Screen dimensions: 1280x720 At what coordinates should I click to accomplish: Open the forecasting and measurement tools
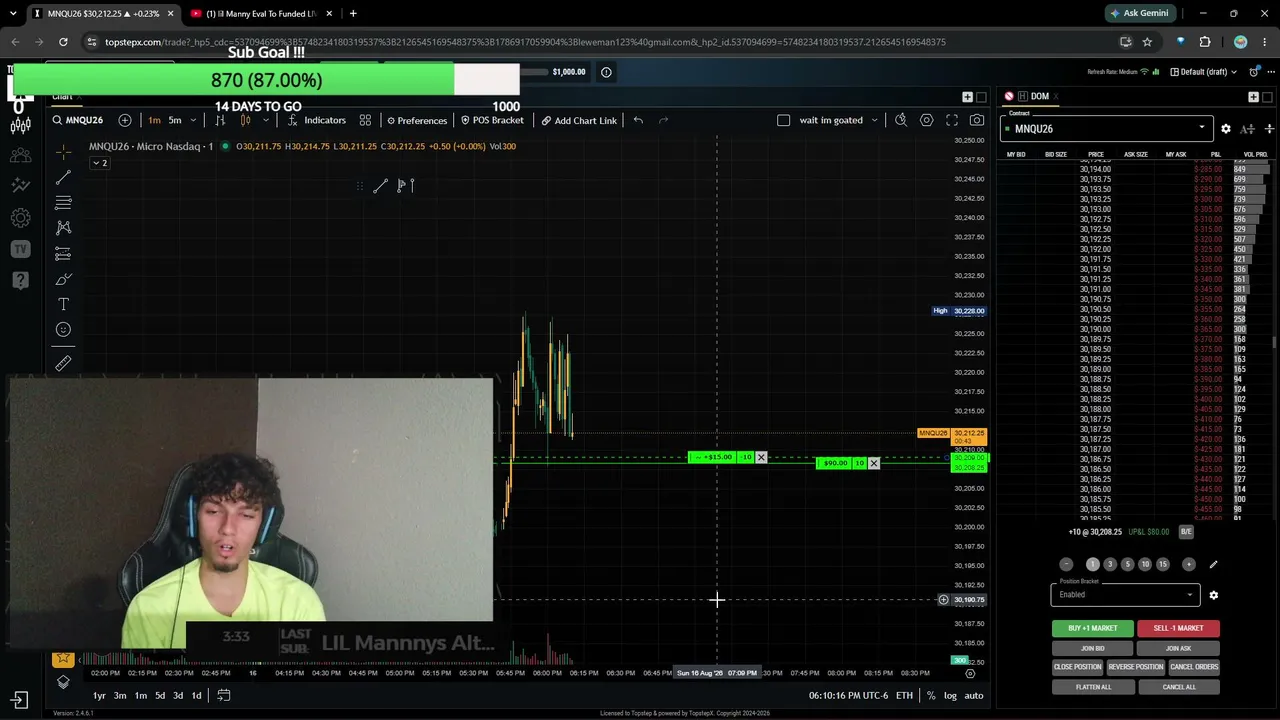coord(63,254)
